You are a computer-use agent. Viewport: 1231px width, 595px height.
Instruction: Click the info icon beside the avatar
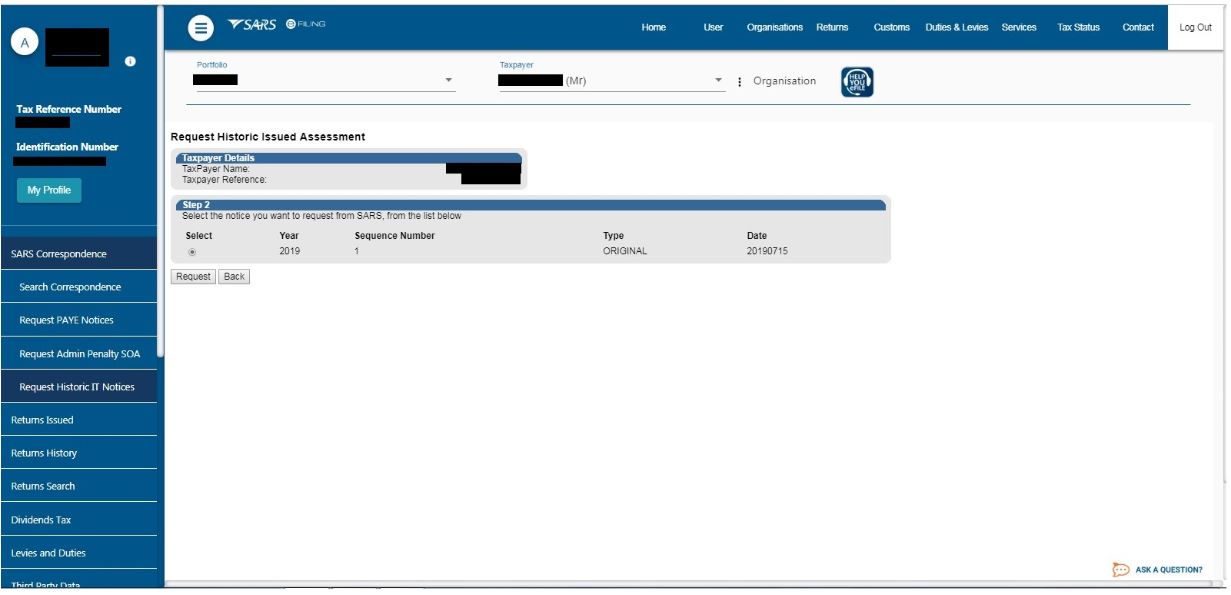tap(130, 62)
